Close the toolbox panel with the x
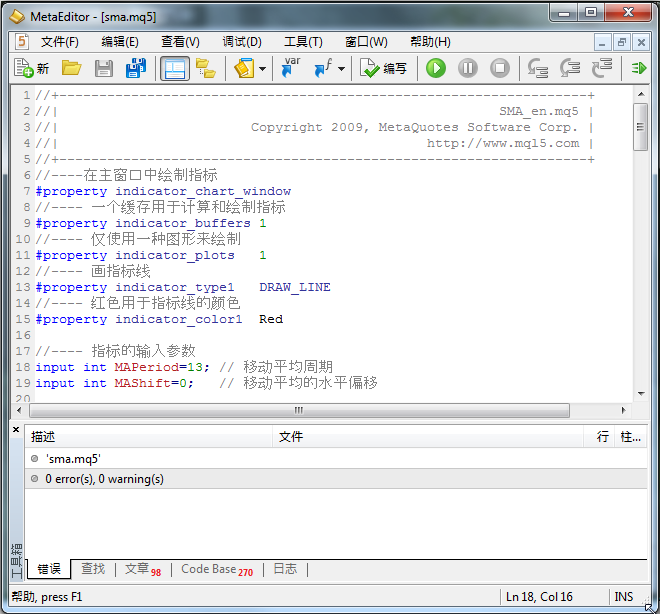Image resolution: width=660 pixels, height=615 pixels. (16, 430)
